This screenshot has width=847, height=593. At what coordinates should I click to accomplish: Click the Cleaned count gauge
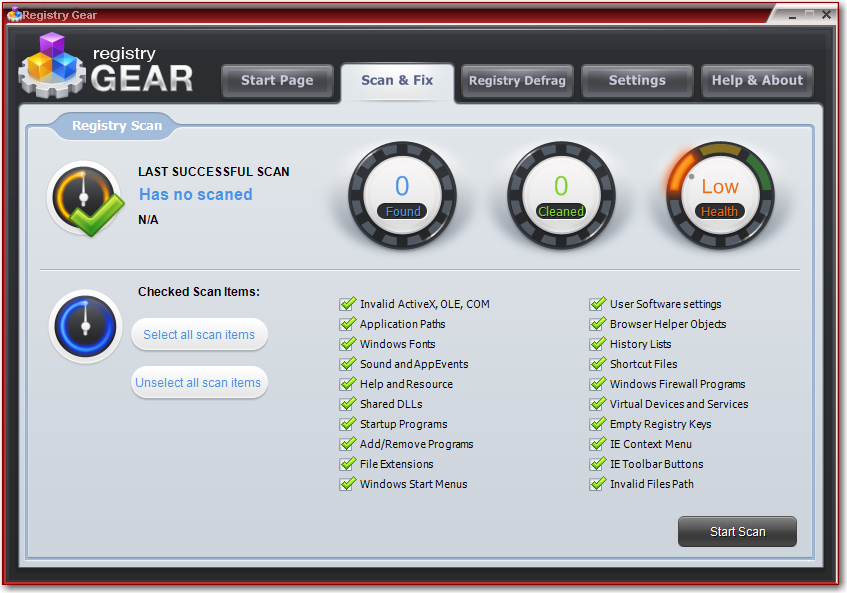coord(561,195)
